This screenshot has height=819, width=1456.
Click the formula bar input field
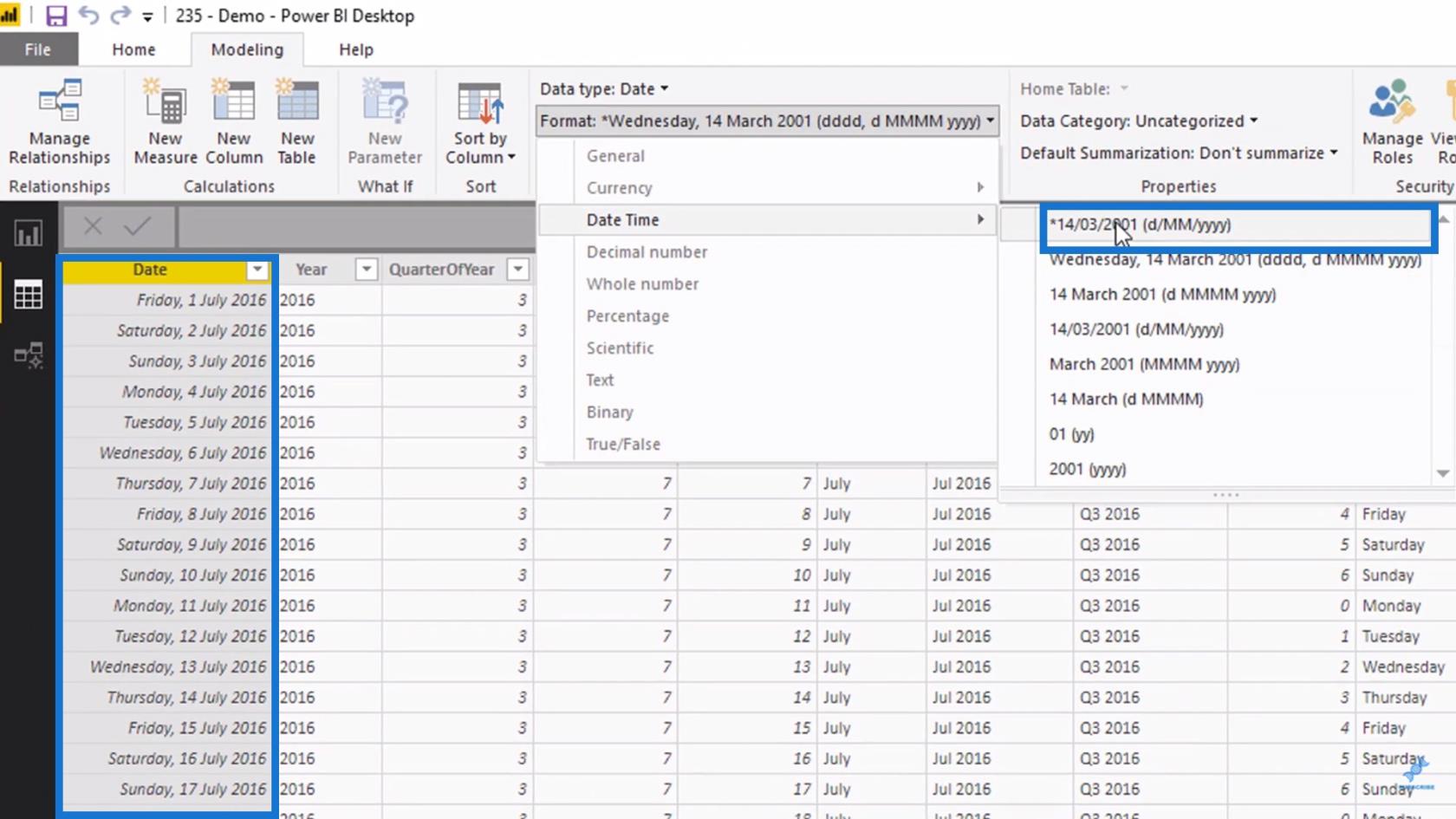(356, 228)
